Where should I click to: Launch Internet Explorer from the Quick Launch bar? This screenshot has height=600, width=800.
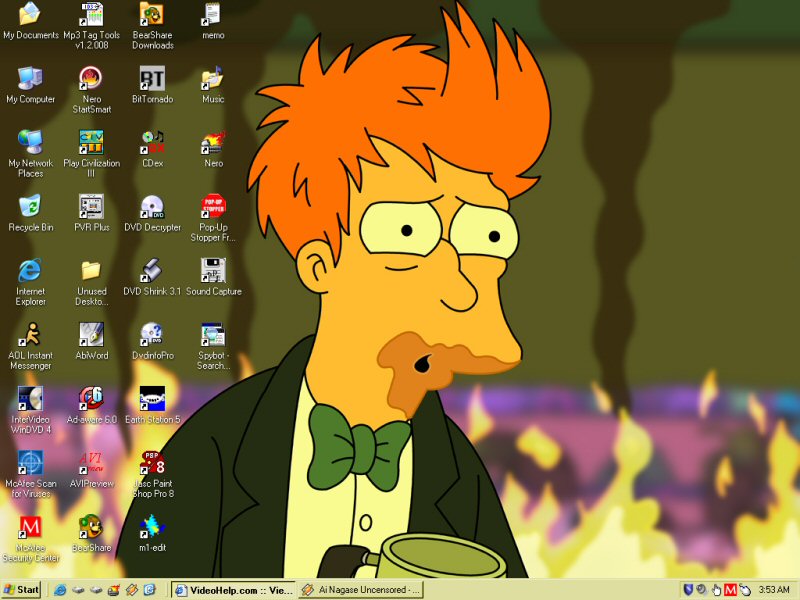tap(60, 590)
